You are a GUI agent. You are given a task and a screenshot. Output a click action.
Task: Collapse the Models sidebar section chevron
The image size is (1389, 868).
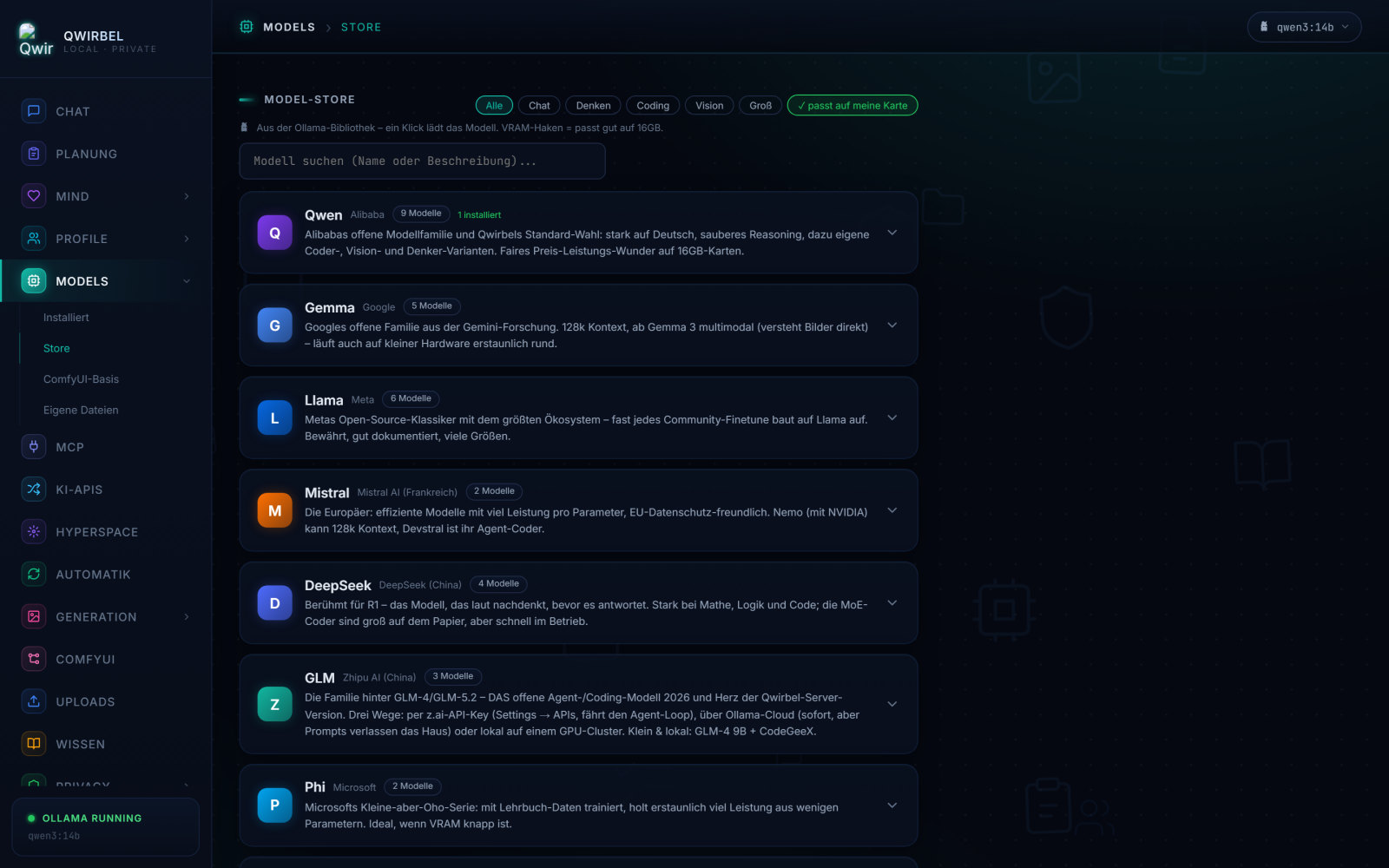coord(187,281)
